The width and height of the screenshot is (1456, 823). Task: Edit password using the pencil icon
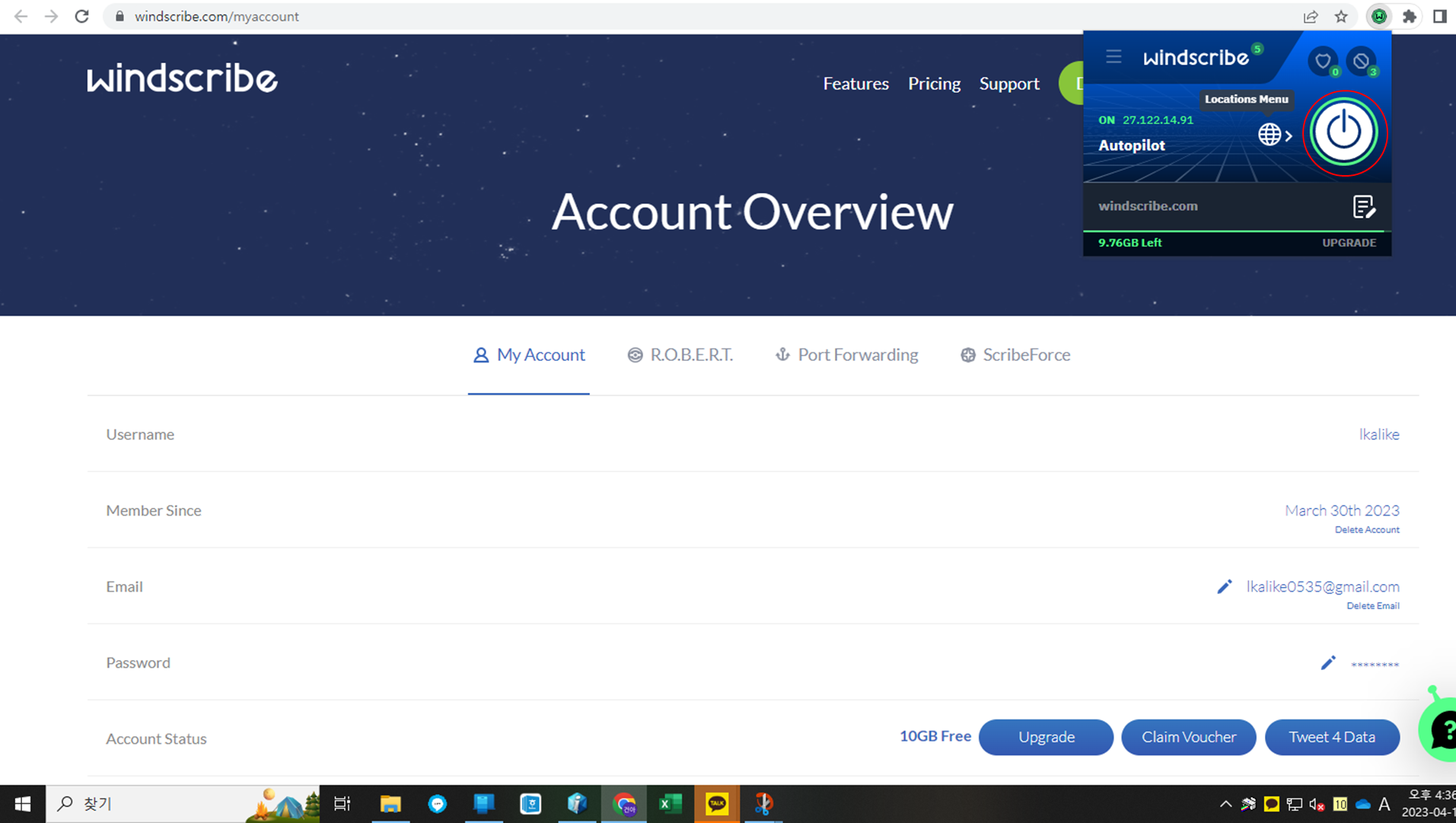(1328, 662)
